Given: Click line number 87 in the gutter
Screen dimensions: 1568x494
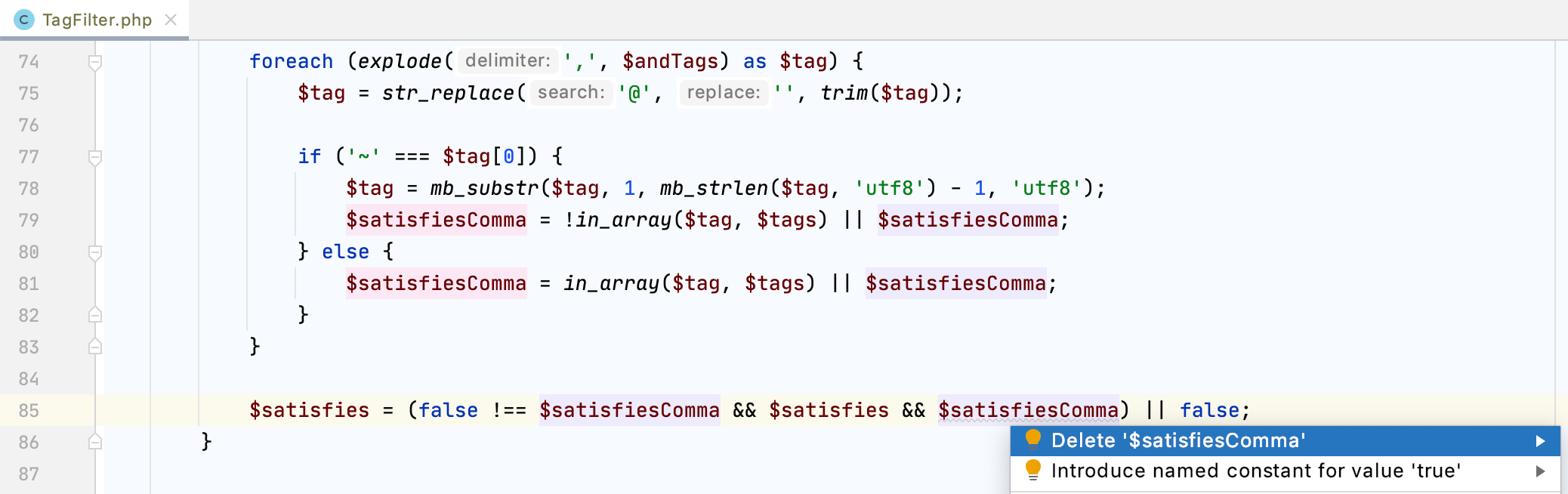Looking at the screenshot, I should point(29,474).
